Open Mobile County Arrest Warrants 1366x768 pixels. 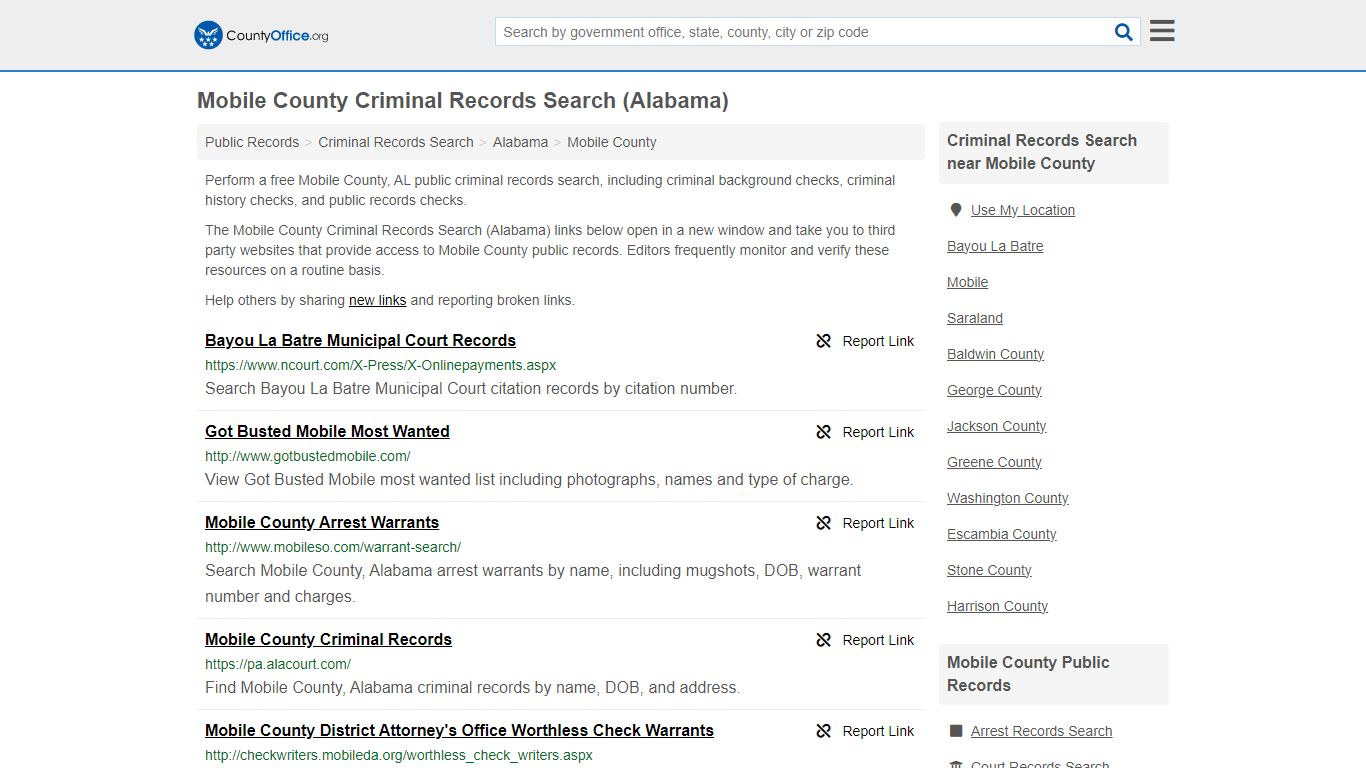coord(322,522)
